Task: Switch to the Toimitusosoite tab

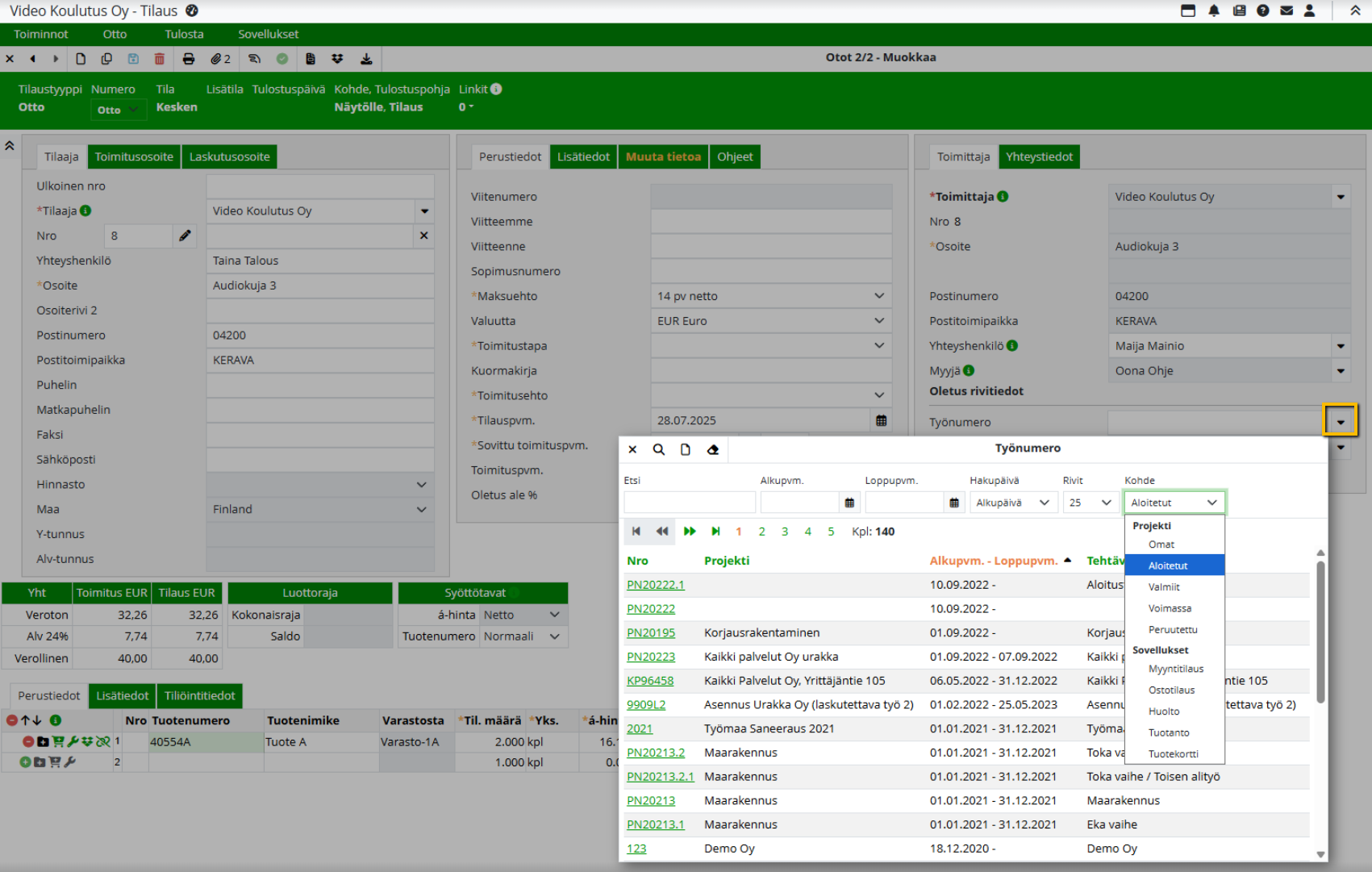Action: [134, 156]
